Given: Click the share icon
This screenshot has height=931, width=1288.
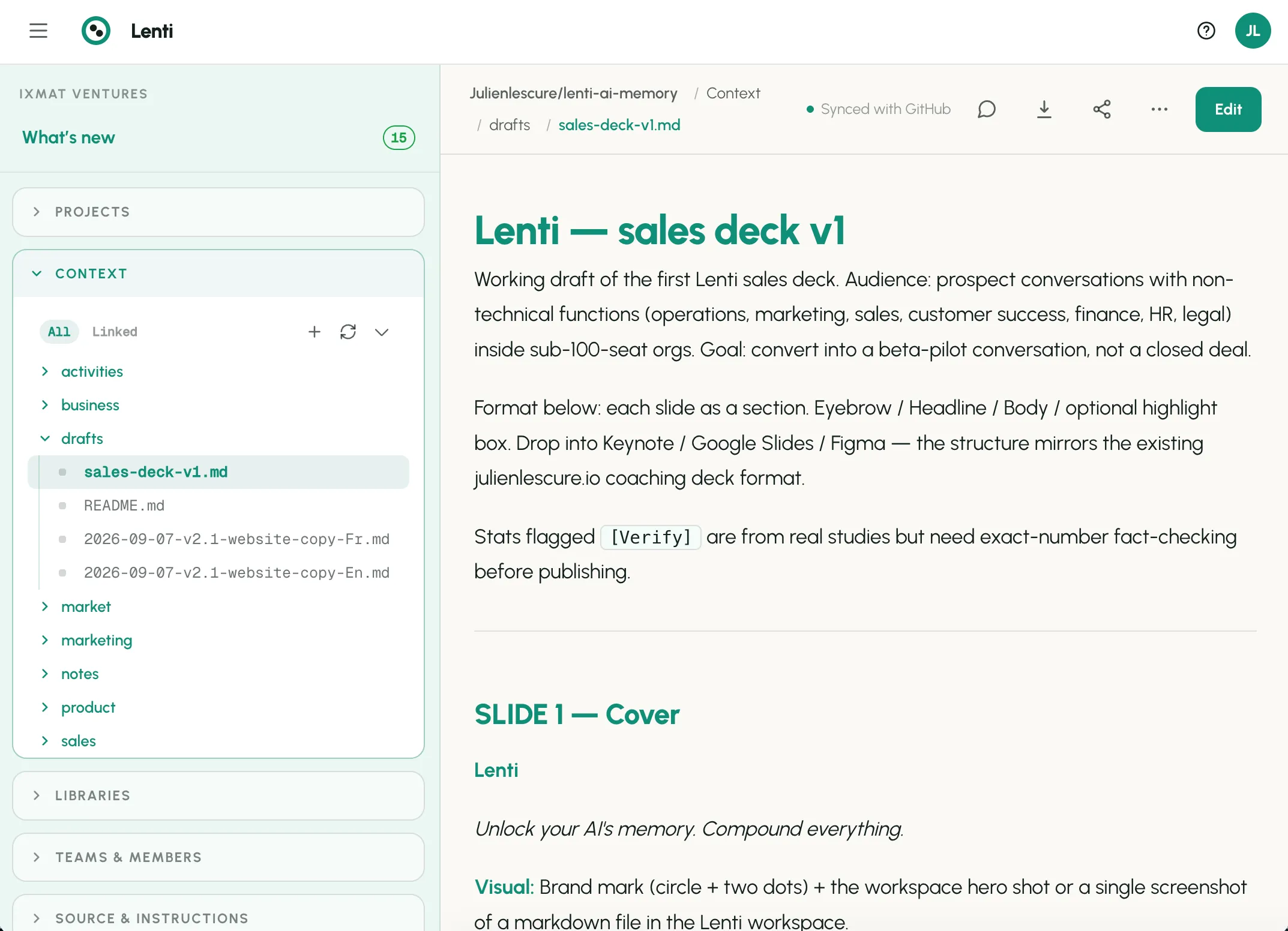Looking at the screenshot, I should 1102,109.
